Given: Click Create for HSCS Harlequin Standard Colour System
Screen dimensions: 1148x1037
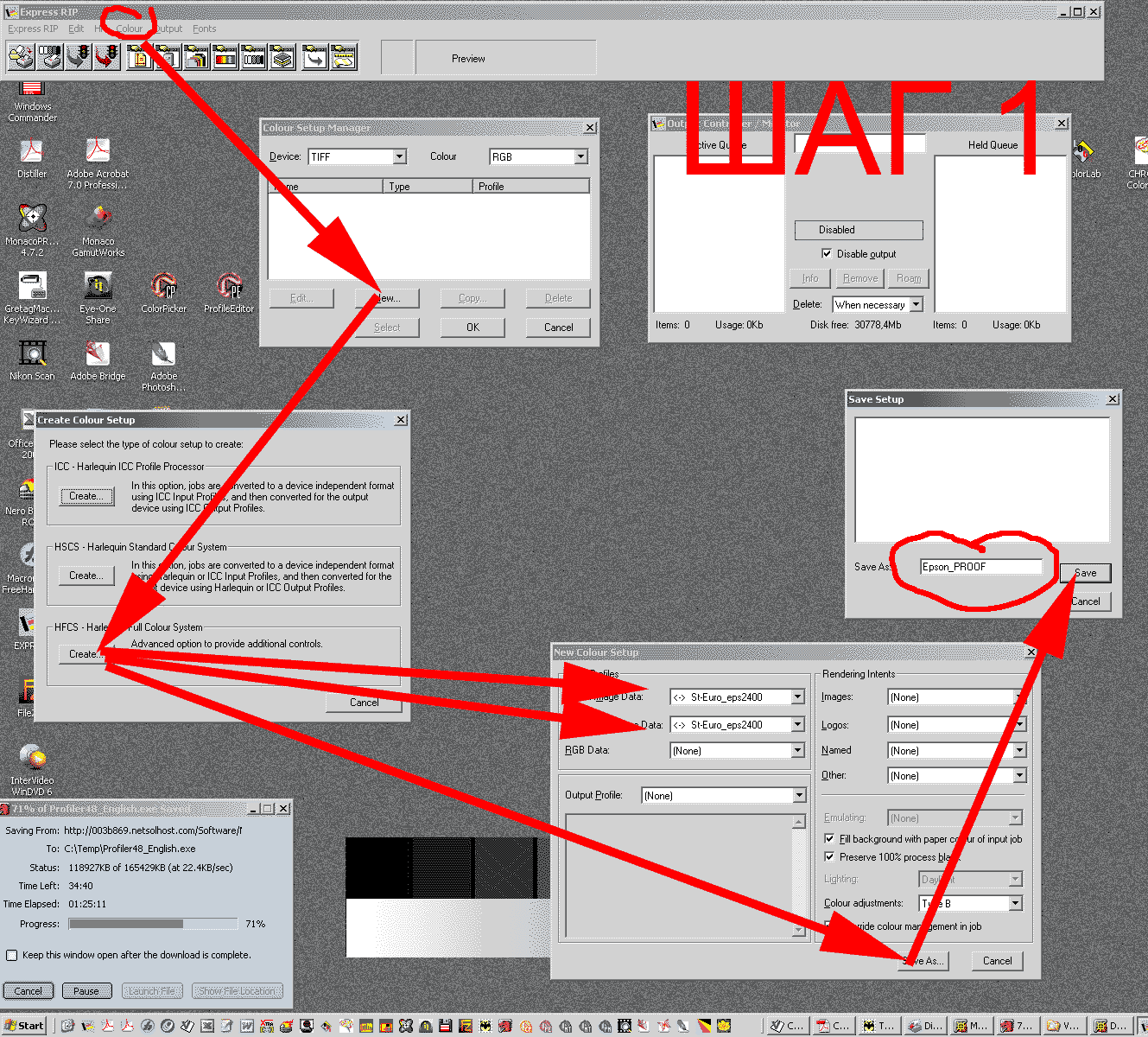Looking at the screenshot, I should tap(86, 576).
